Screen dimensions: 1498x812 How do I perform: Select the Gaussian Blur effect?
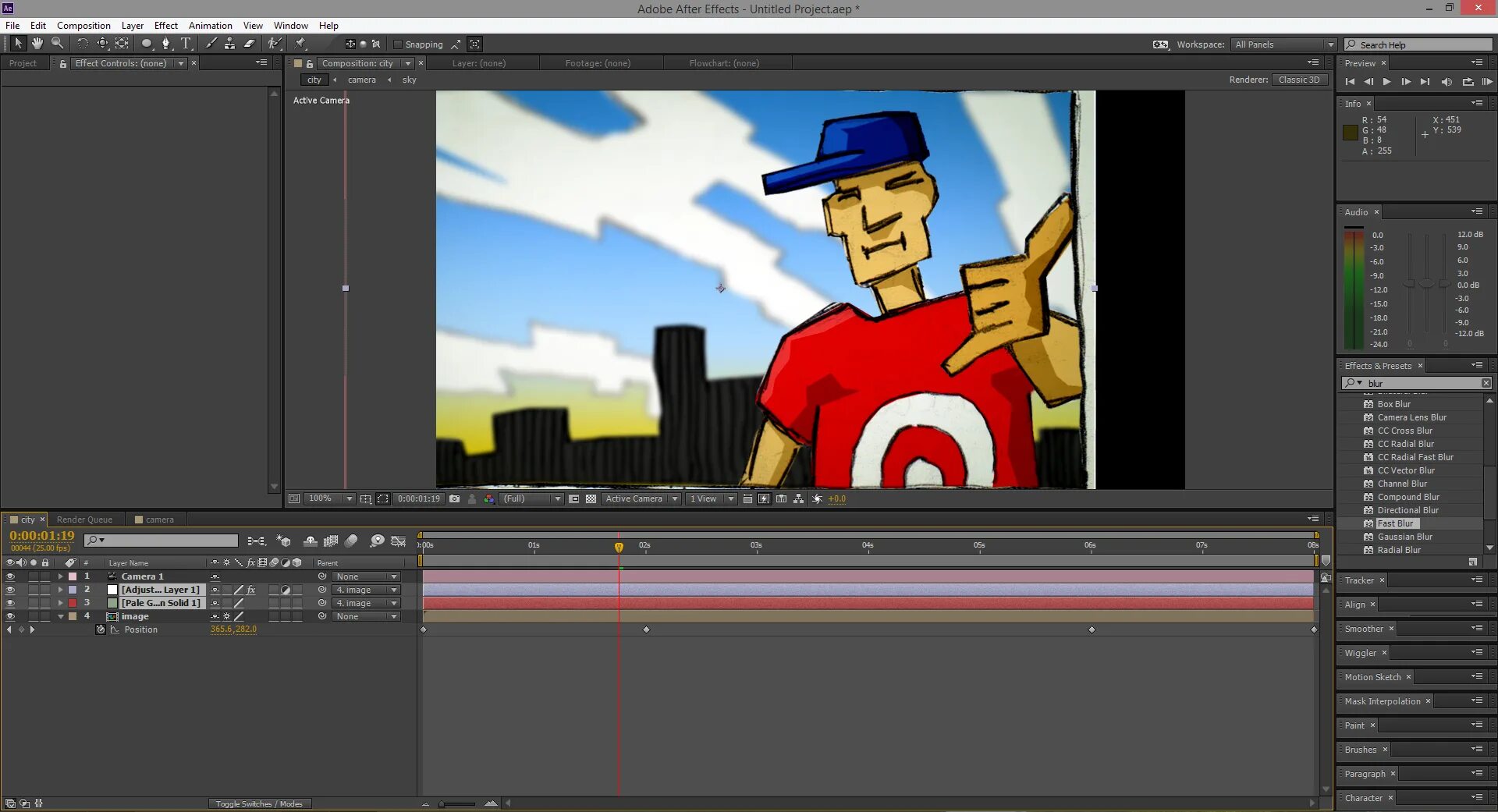click(1404, 537)
